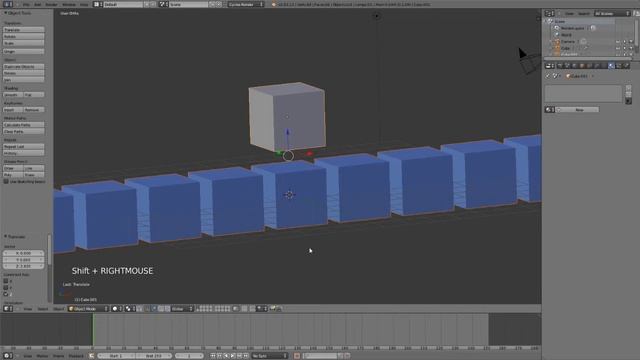Click Duplicate Objects button
The image size is (640, 360).
click(x=24, y=67)
